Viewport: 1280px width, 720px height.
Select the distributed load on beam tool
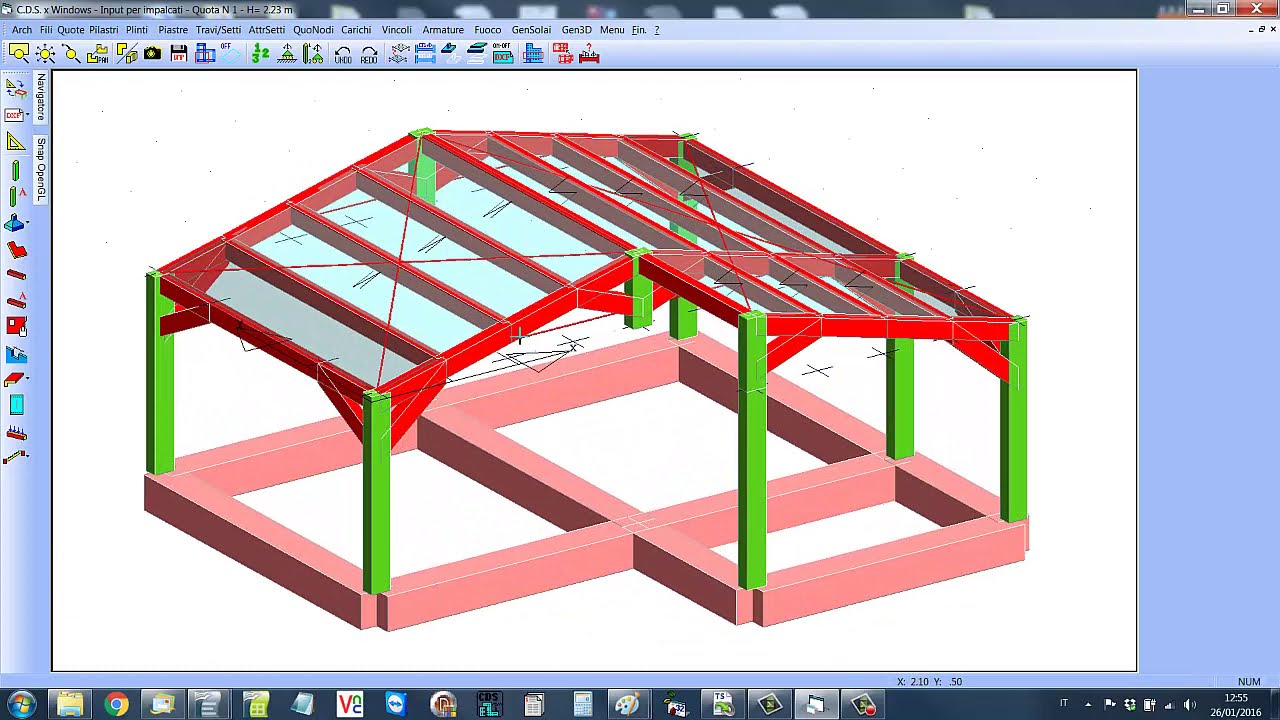[16, 433]
